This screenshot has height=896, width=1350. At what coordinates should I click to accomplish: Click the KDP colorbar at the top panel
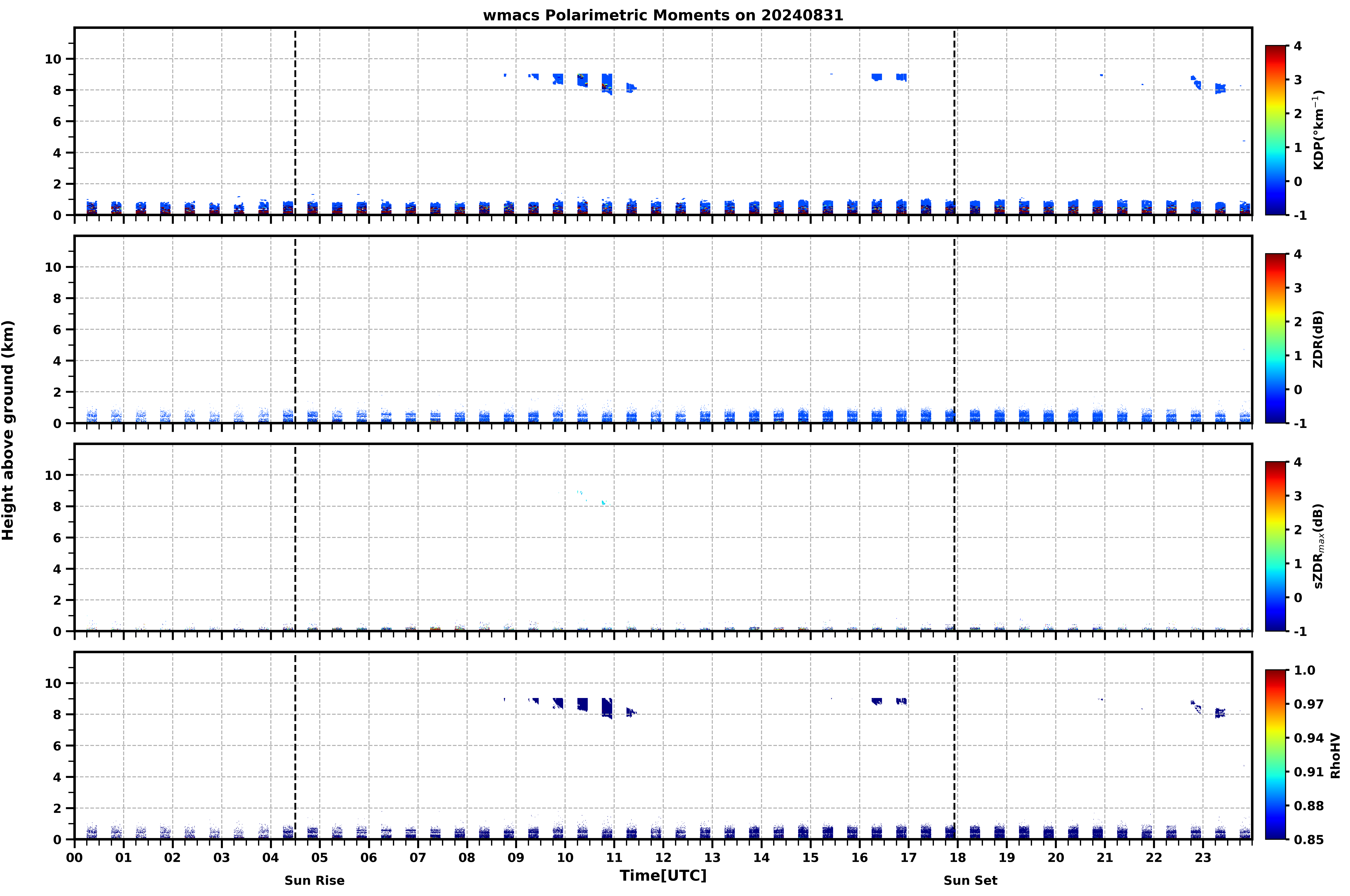coord(1275,130)
